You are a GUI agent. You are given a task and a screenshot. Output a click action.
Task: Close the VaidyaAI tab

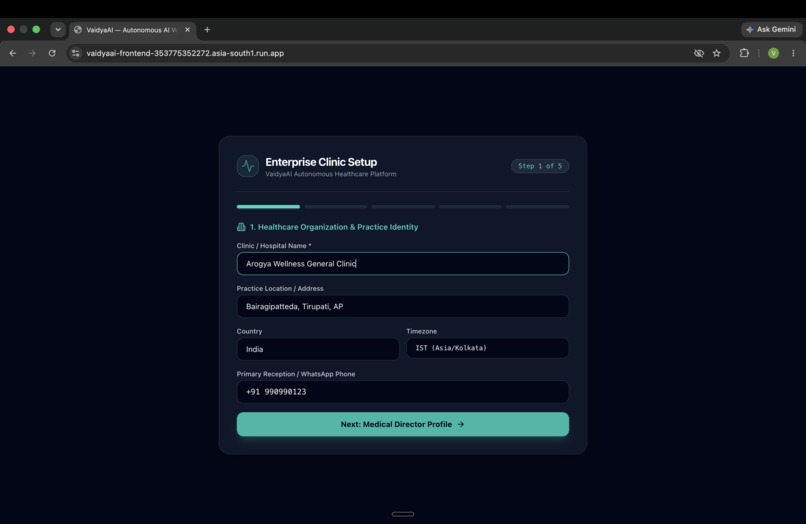pos(187,30)
